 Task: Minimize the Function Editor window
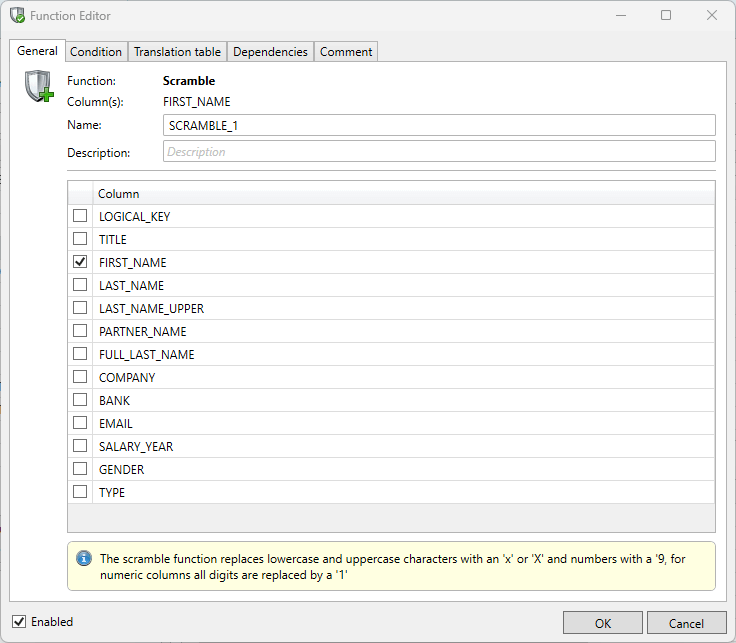[x=621, y=15]
